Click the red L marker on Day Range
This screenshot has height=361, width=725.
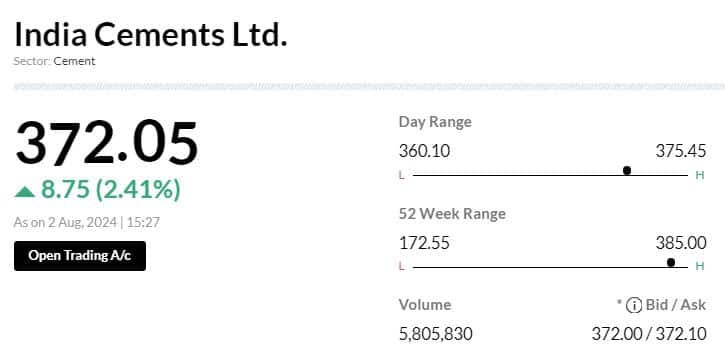coord(401,175)
